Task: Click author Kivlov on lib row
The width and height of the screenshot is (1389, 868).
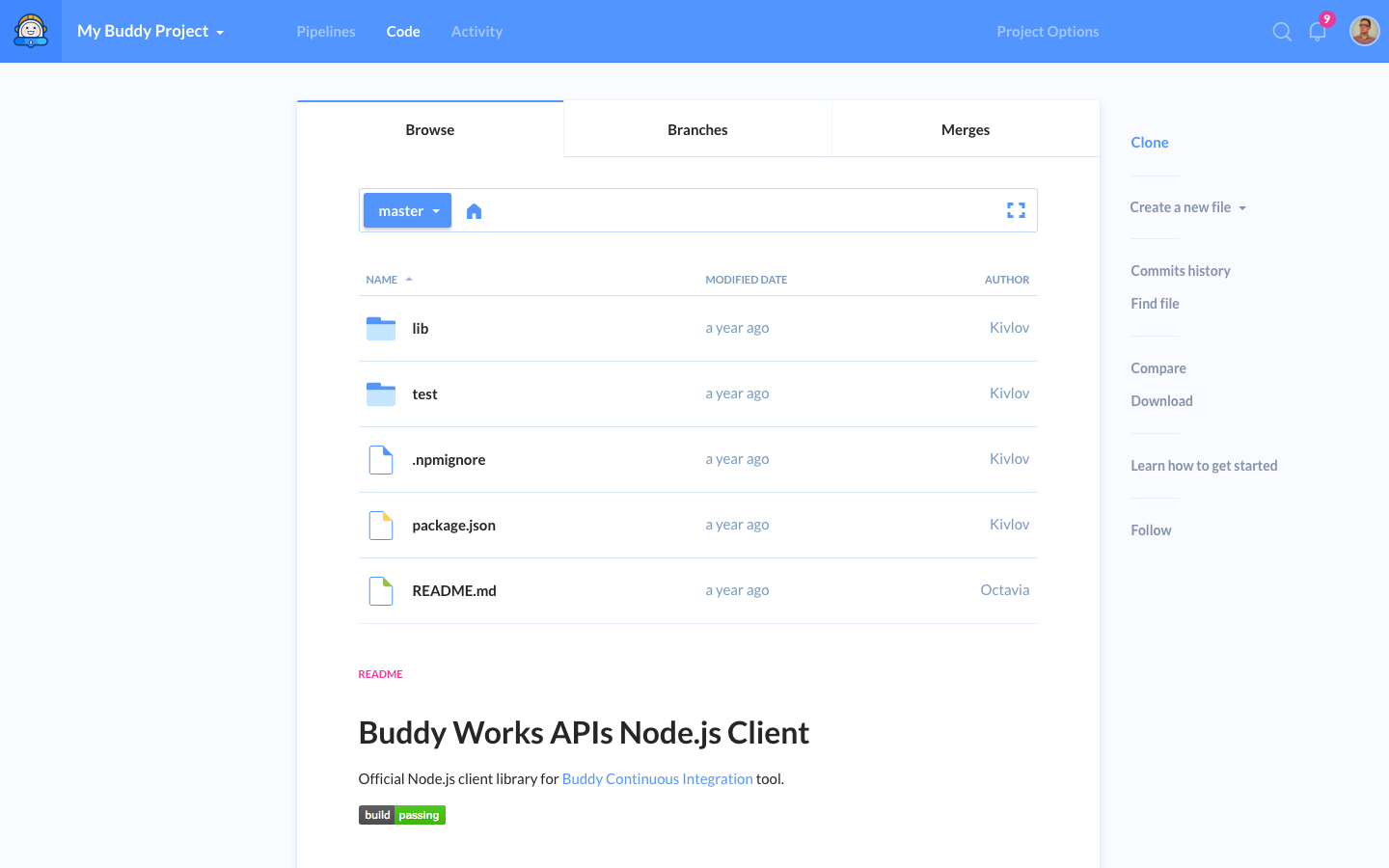Action: coord(1009,328)
